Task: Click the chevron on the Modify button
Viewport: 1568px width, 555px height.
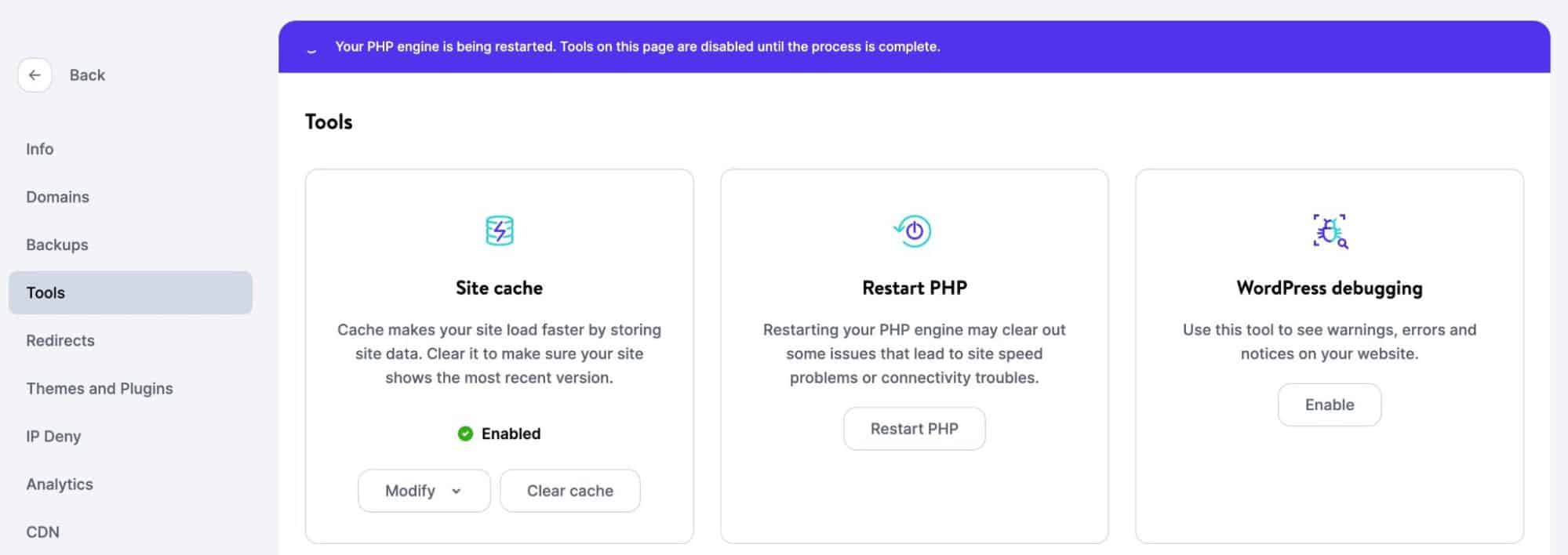Action: tap(457, 491)
